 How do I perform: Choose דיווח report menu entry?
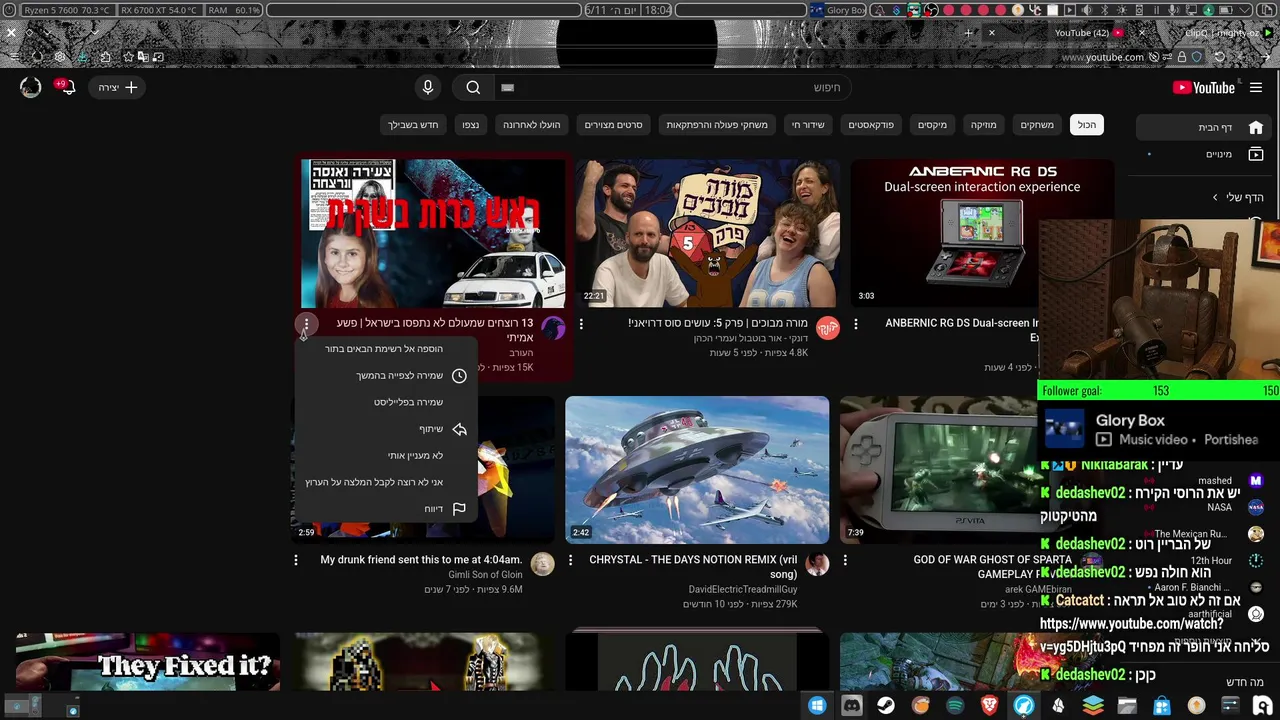coord(384,509)
